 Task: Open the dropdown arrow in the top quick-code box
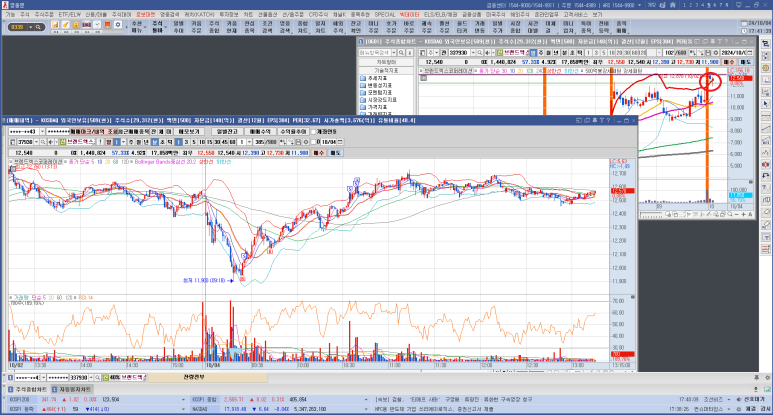click(31, 27)
